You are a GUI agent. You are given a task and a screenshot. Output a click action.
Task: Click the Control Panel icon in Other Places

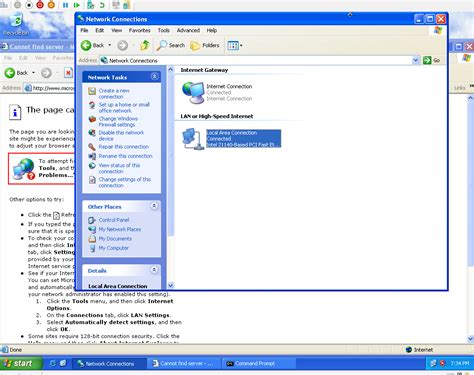coord(92,220)
